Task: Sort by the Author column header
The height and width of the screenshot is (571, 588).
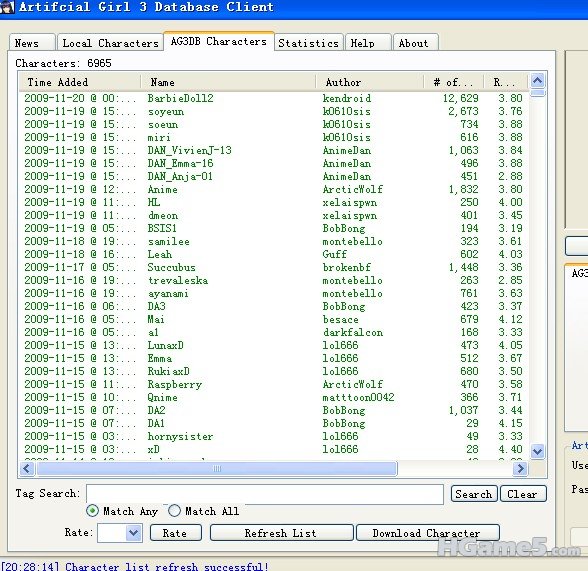Action: pos(369,82)
